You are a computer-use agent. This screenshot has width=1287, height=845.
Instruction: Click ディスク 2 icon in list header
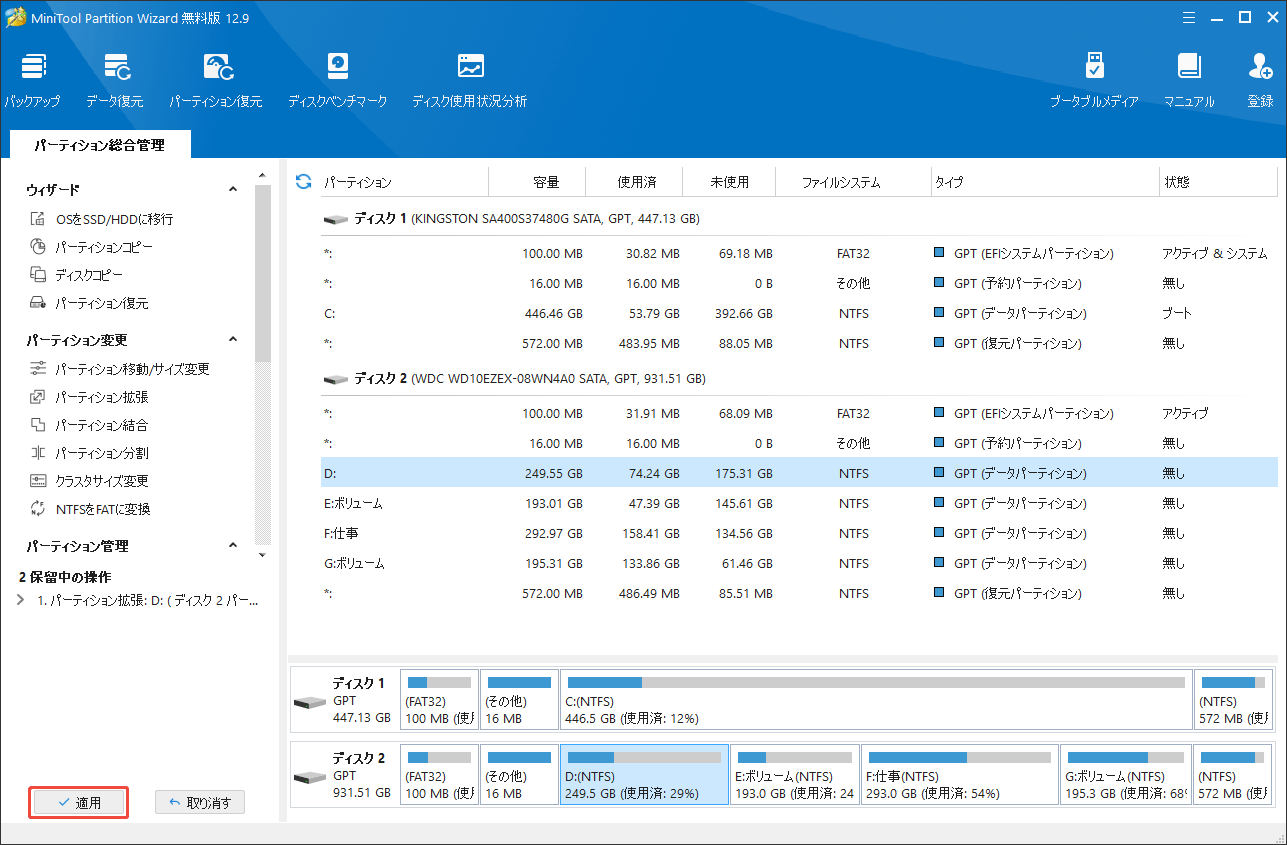pyautogui.click(x=335, y=380)
